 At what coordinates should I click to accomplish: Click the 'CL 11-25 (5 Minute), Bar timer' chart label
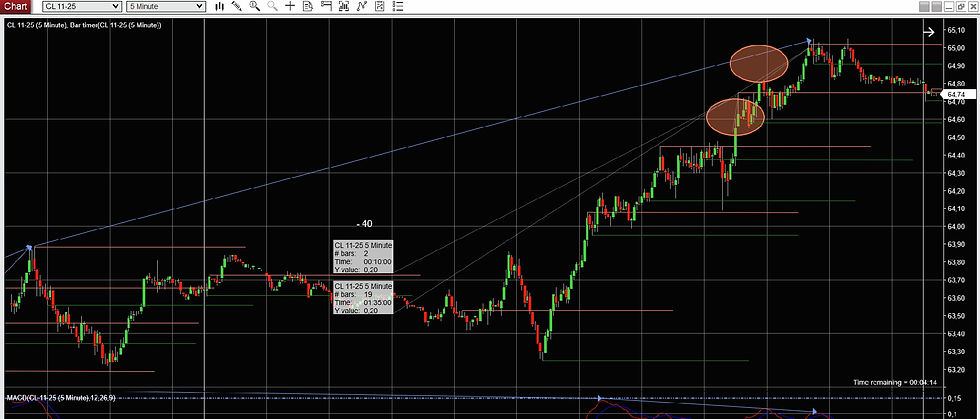click(84, 25)
